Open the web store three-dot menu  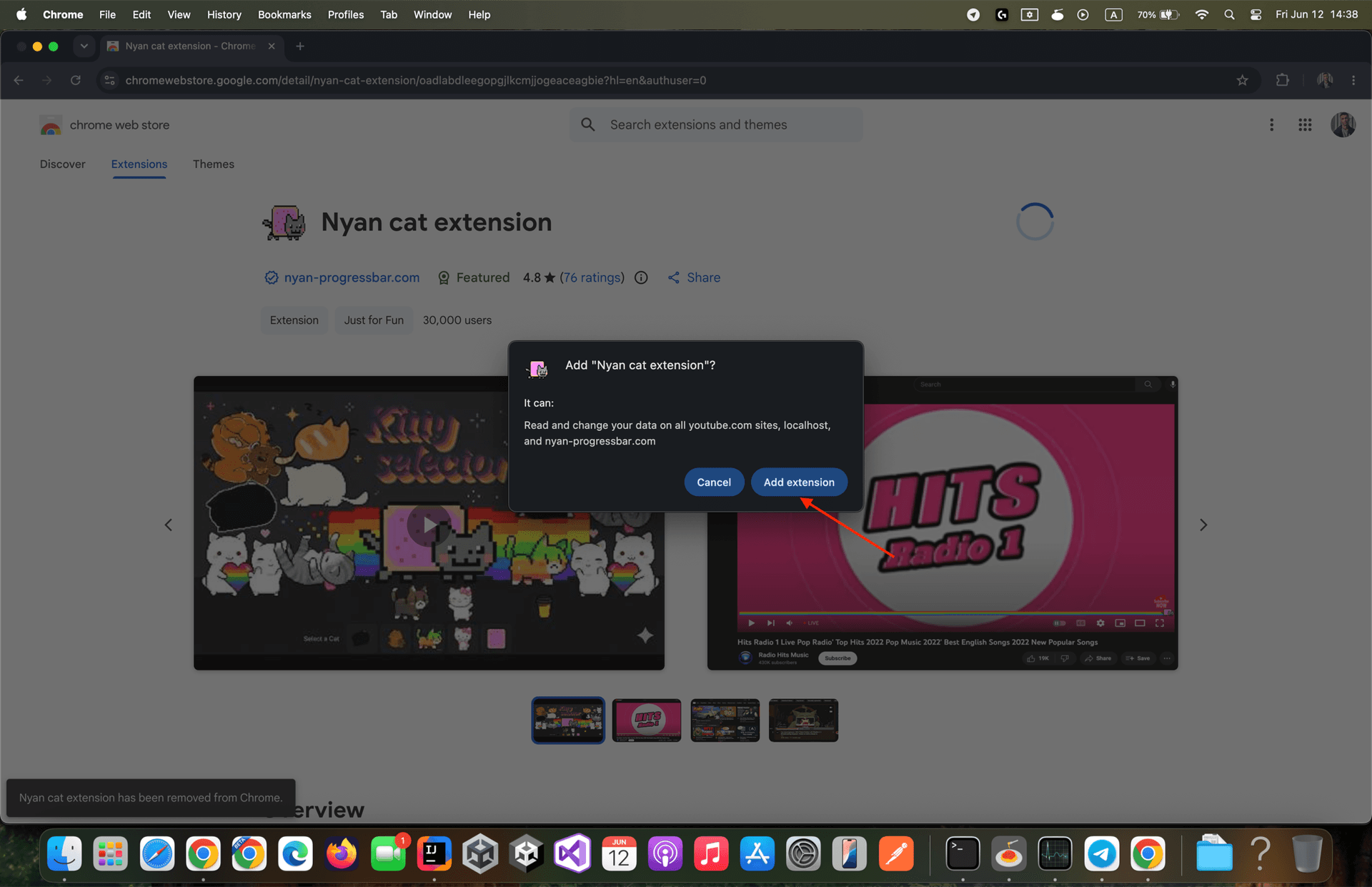point(1271,124)
